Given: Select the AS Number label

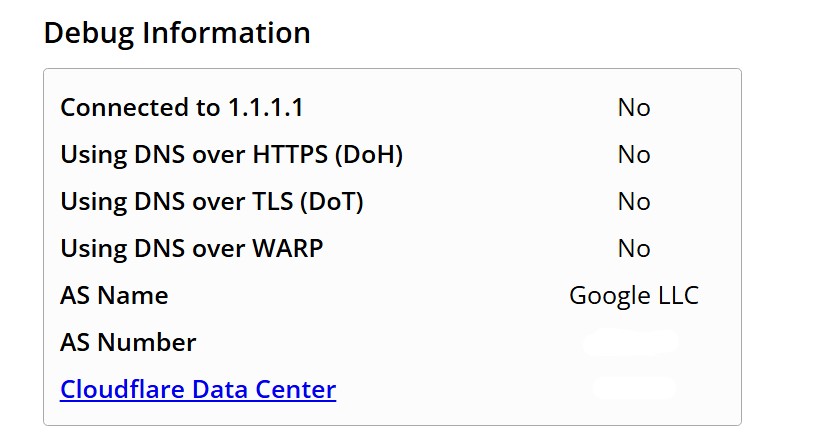Looking at the screenshot, I should pyautogui.click(x=128, y=343).
